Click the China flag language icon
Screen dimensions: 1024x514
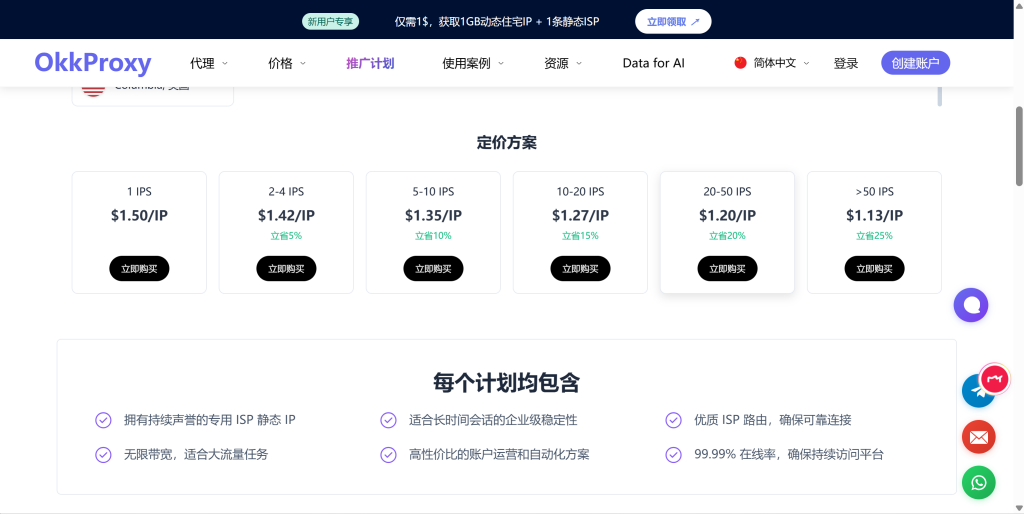tap(740, 63)
